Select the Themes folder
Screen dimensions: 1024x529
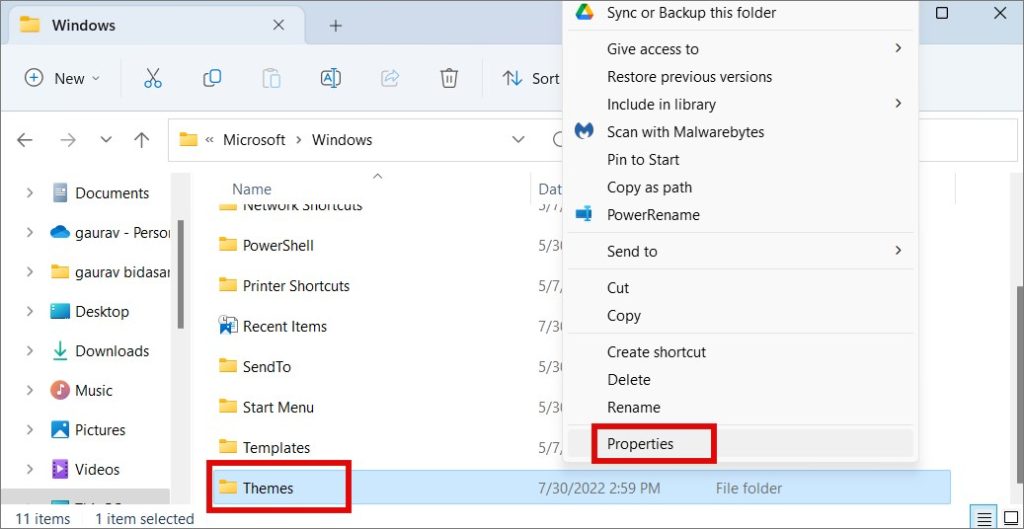click(x=256, y=488)
